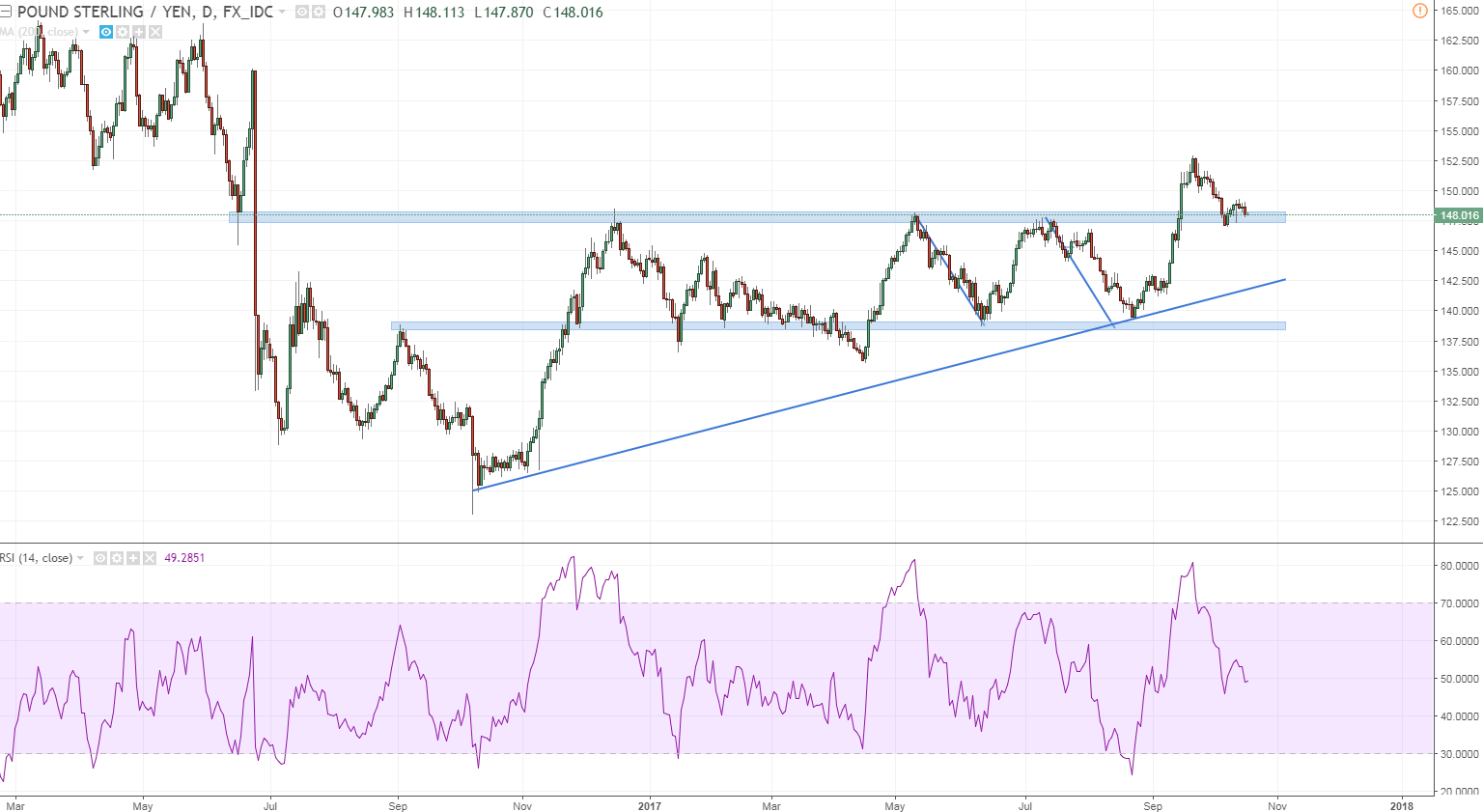Open the symbol dropdown arrow after FX_IDC
This screenshot has height=812, width=1483.
[282, 12]
